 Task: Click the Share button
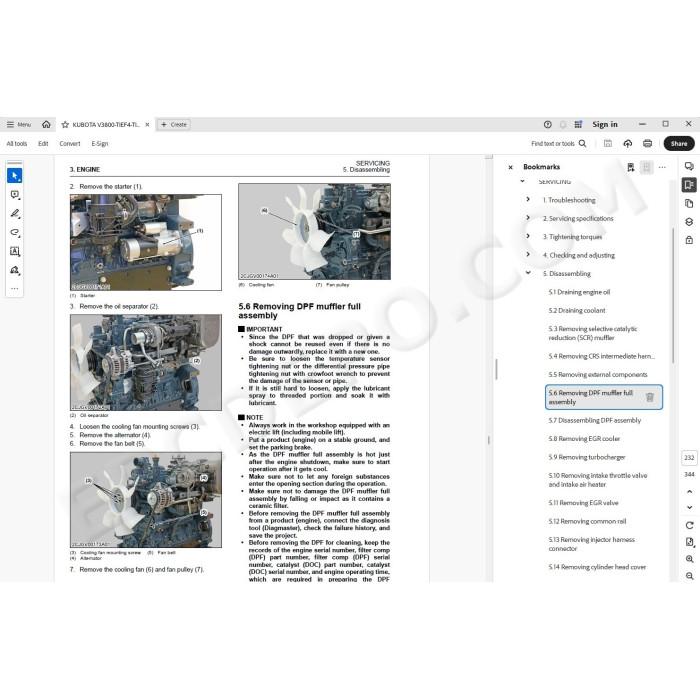pos(679,143)
